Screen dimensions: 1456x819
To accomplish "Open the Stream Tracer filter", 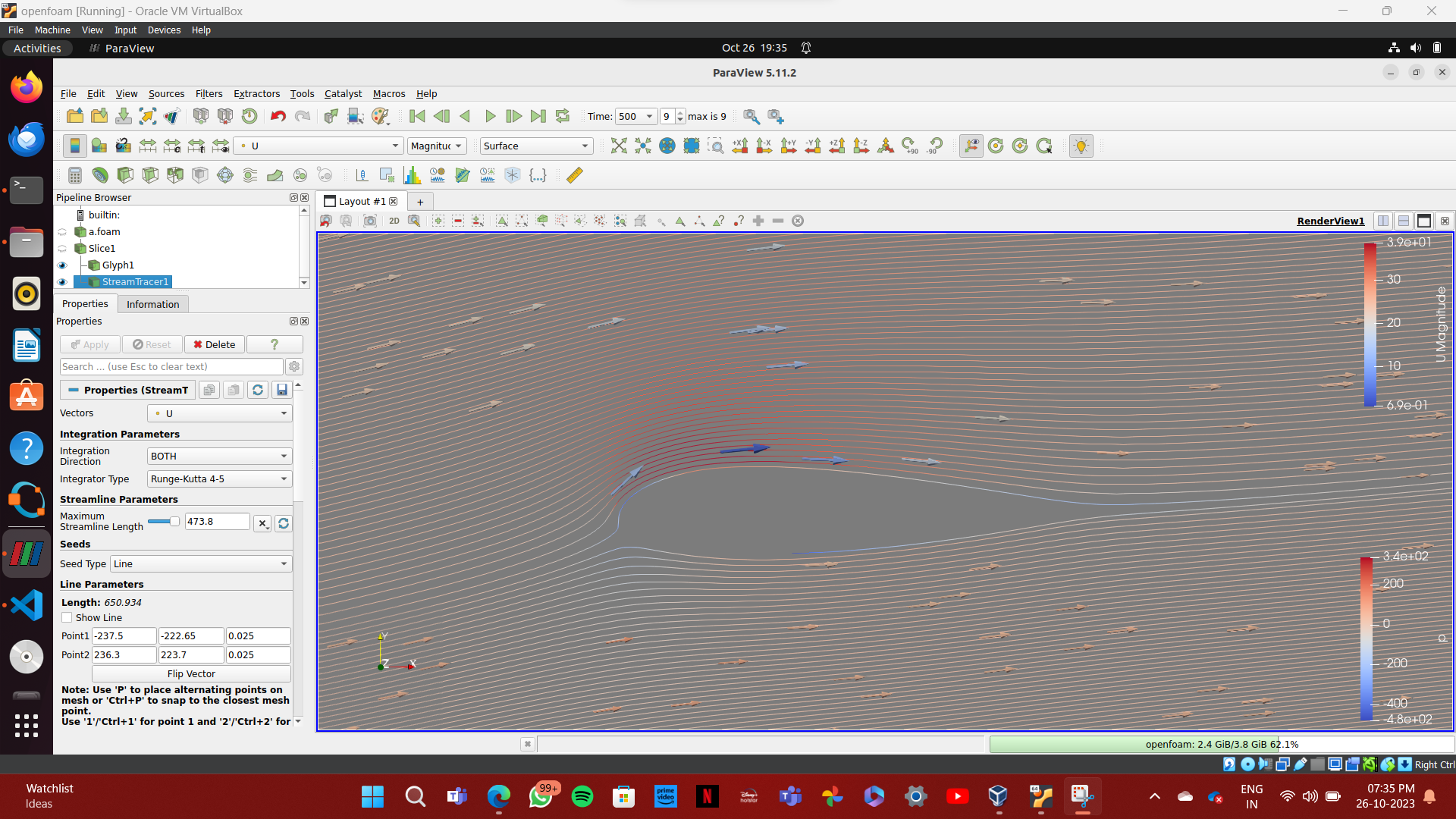I will tap(249, 175).
